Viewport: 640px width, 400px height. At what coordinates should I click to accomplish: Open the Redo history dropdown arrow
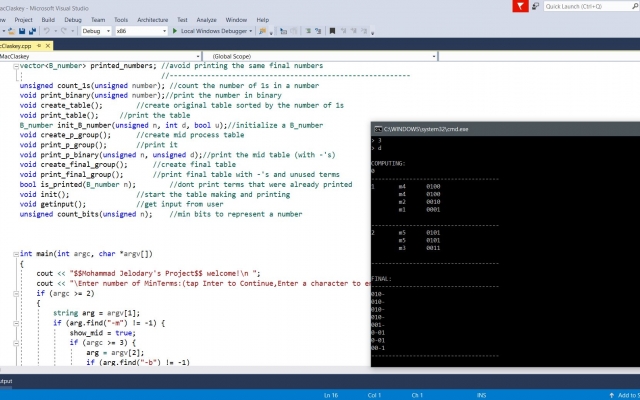pyautogui.click(x=73, y=31)
